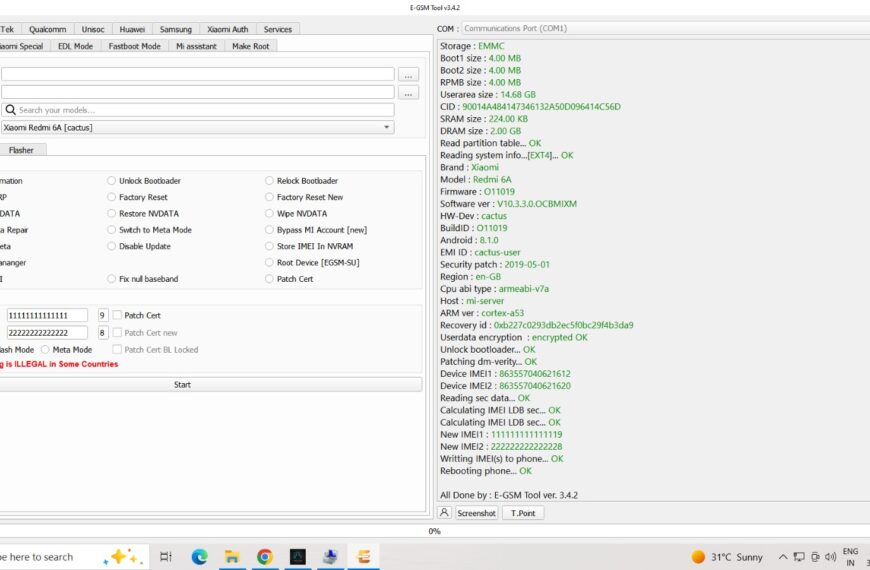Open File Explorer from the taskbar
Image resolution: width=870 pixels, height=570 pixels.
tap(232, 556)
